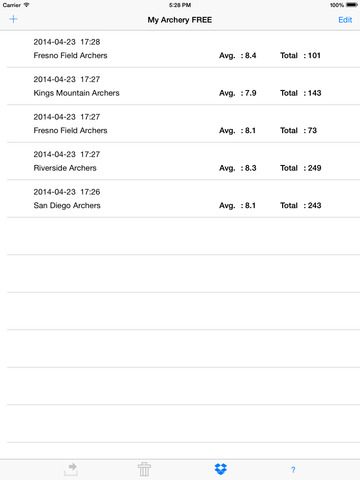The width and height of the screenshot is (360, 480).
Task: Tap the Wi-Fi icon in status bar
Action: pyautogui.click(x=26, y=5)
